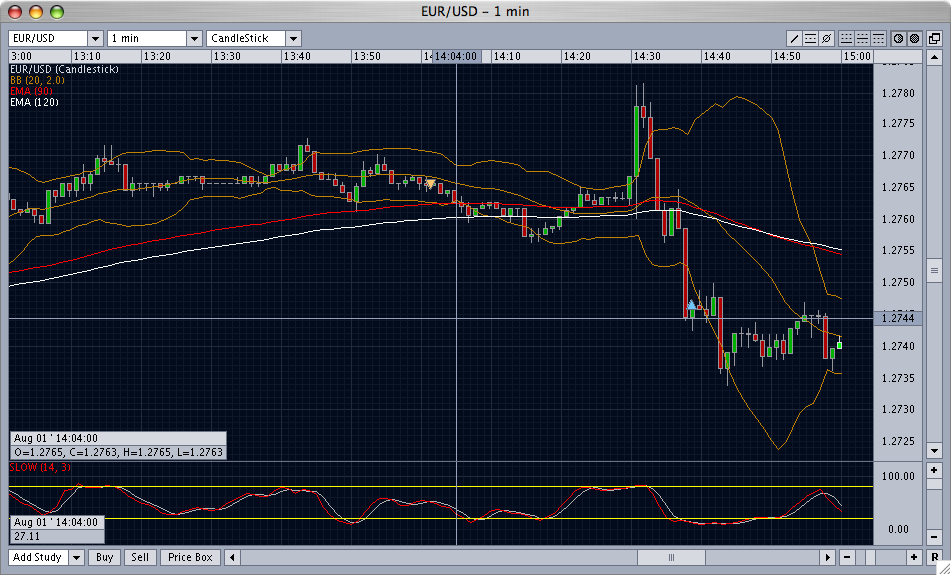Image resolution: width=951 pixels, height=575 pixels.
Task: Click the R reset button
Action: (x=934, y=557)
